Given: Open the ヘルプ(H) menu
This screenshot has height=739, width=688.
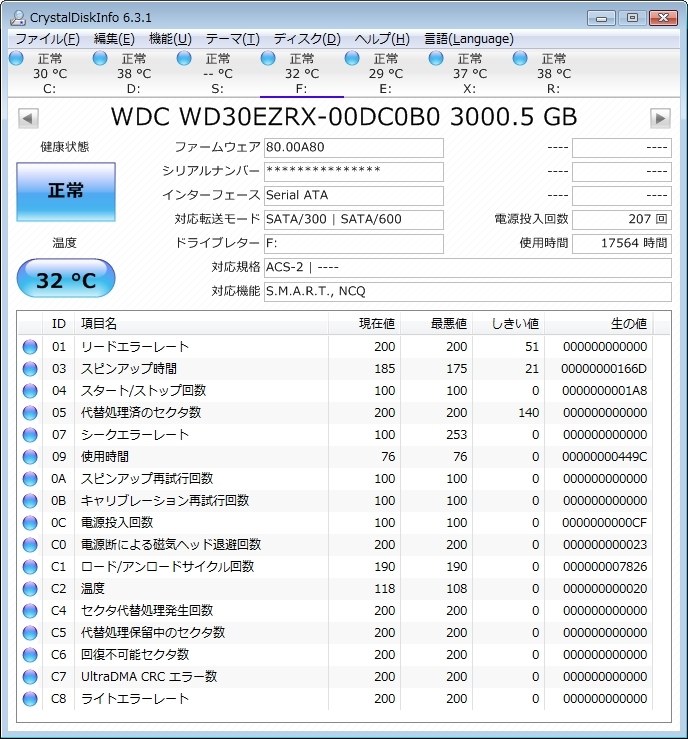Looking at the screenshot, I should (x=382, y=39).
